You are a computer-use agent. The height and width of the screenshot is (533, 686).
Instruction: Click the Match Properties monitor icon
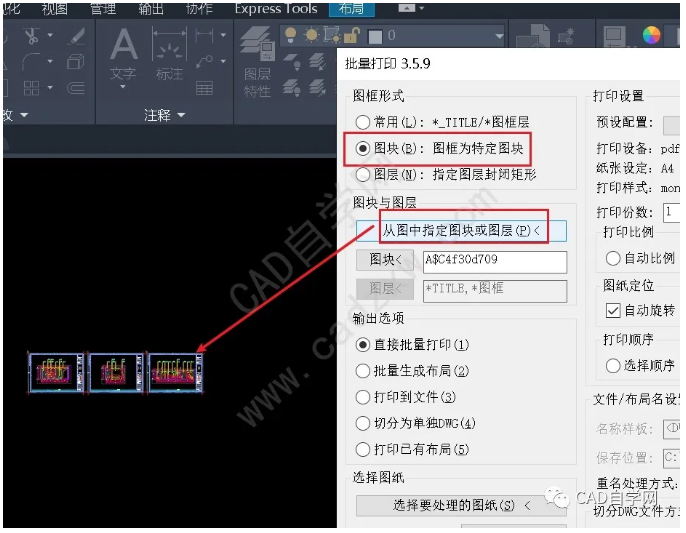point(615,36)
